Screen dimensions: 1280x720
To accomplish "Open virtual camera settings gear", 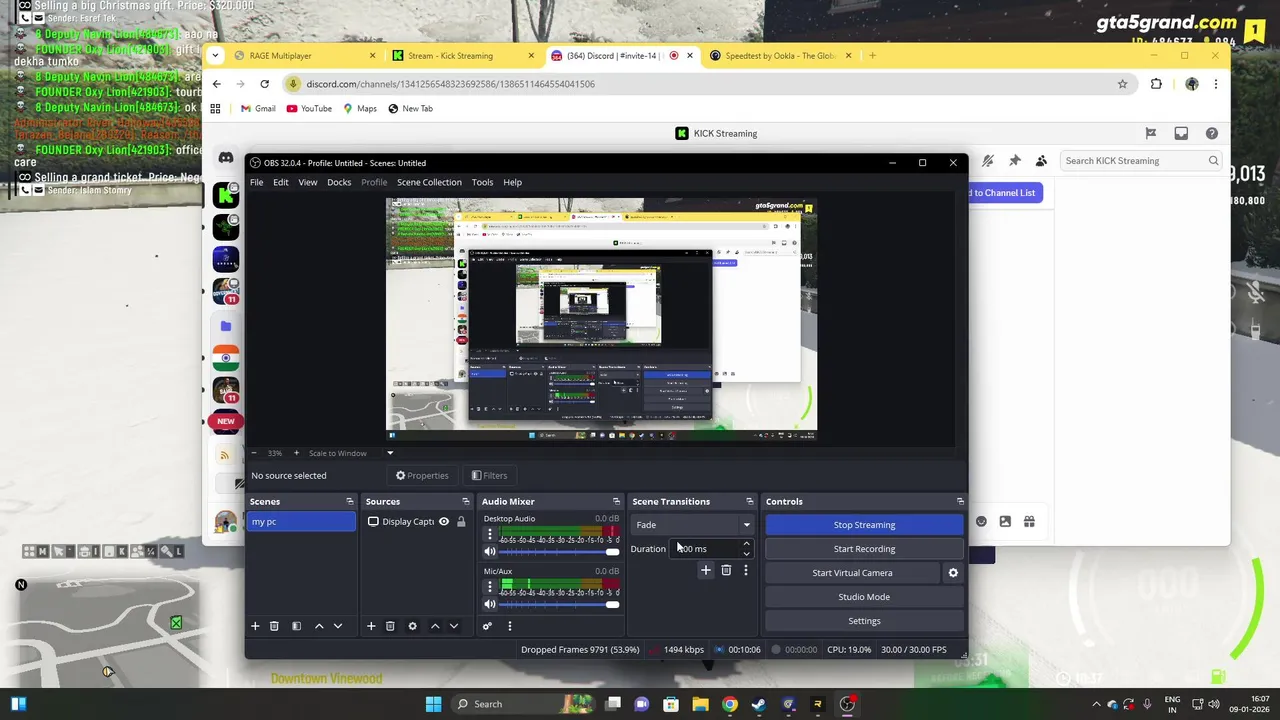I will coord(953,573).
